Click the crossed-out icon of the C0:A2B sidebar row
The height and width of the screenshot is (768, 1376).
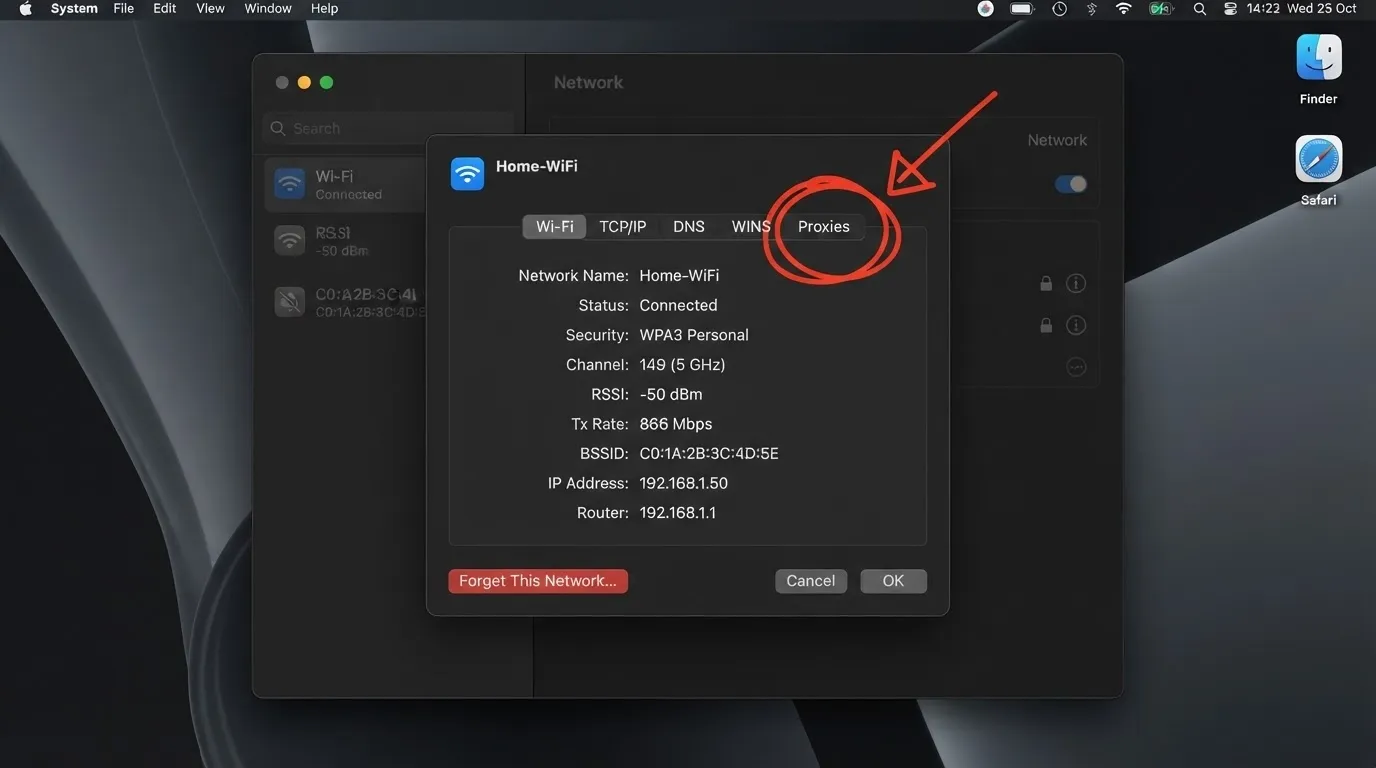290,302
